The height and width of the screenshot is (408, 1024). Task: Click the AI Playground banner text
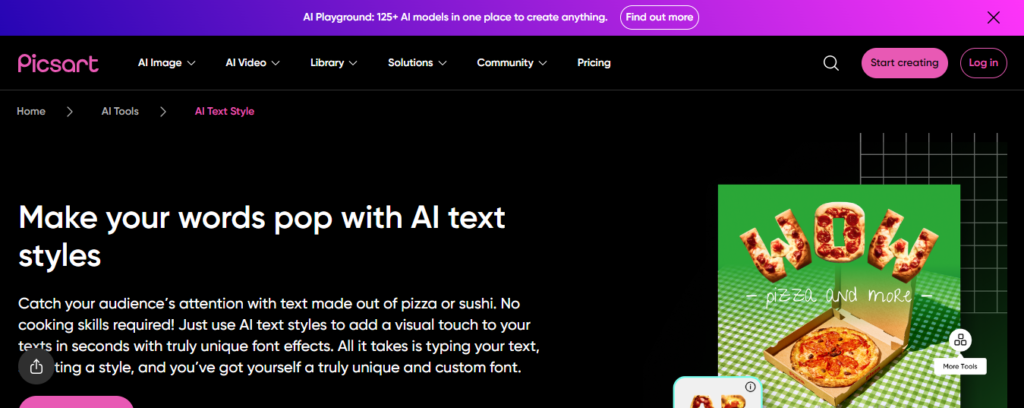(x=455, y=18)
